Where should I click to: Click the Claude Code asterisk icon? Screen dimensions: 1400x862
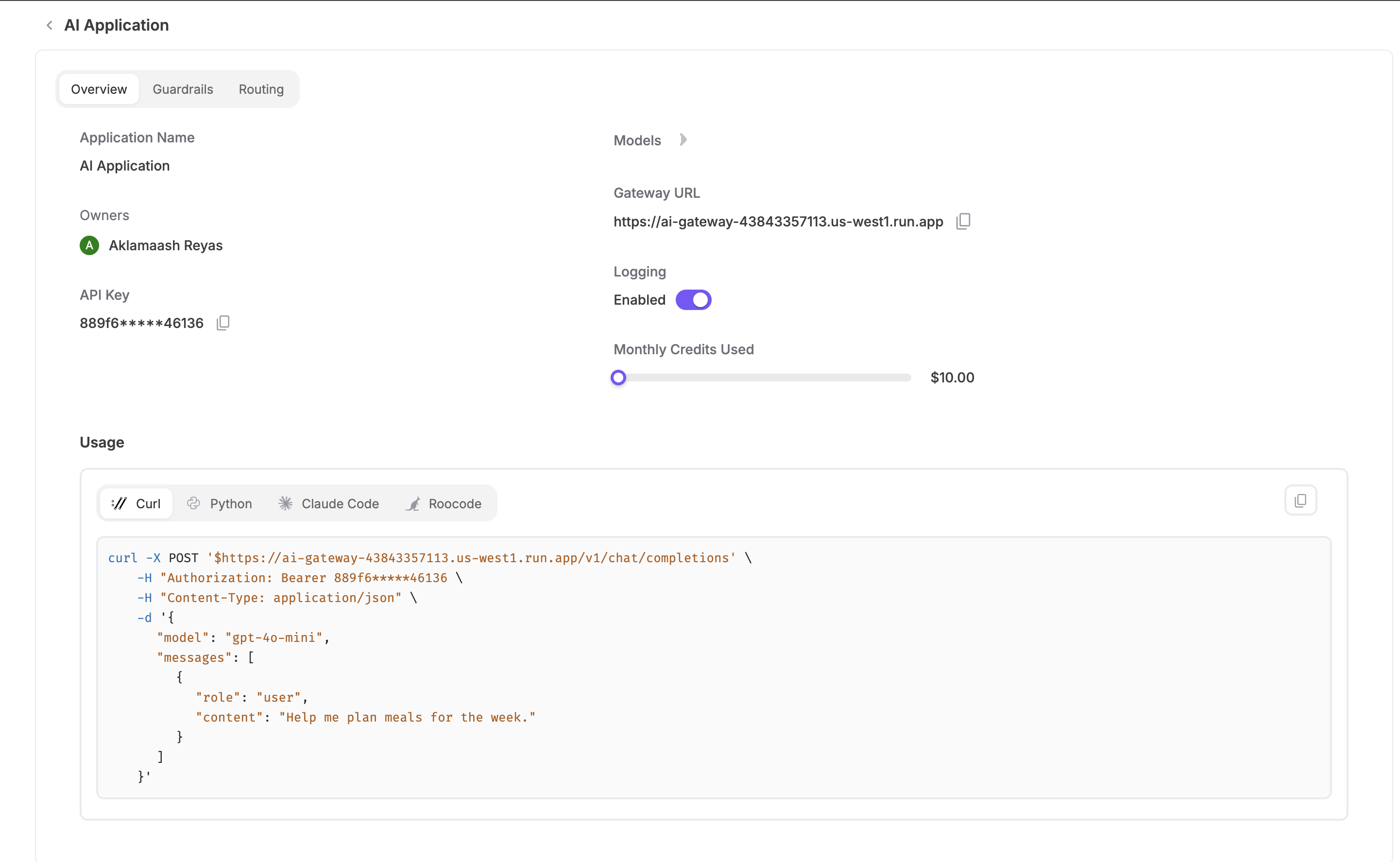[x=286, y=503]
